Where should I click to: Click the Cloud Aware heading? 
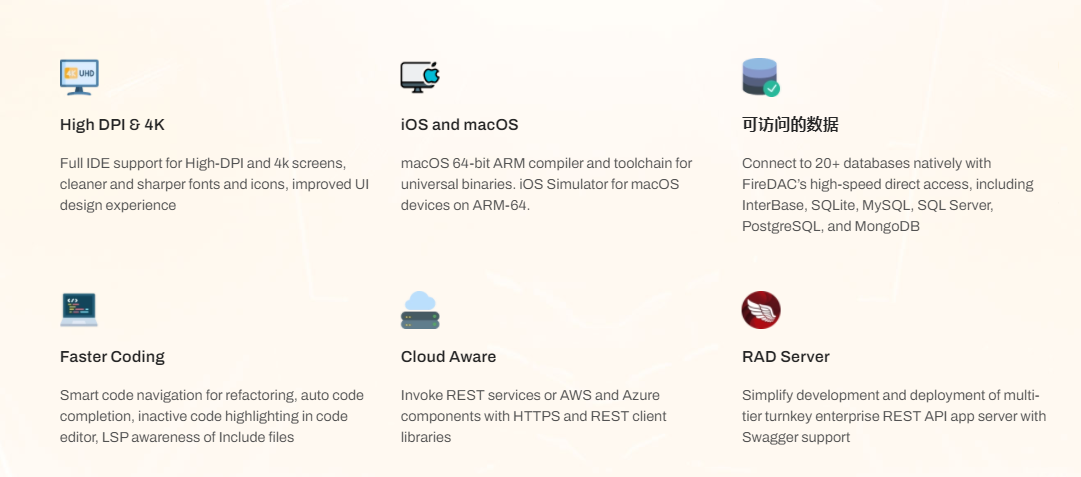pyautogui.click(x=448, y=357)
